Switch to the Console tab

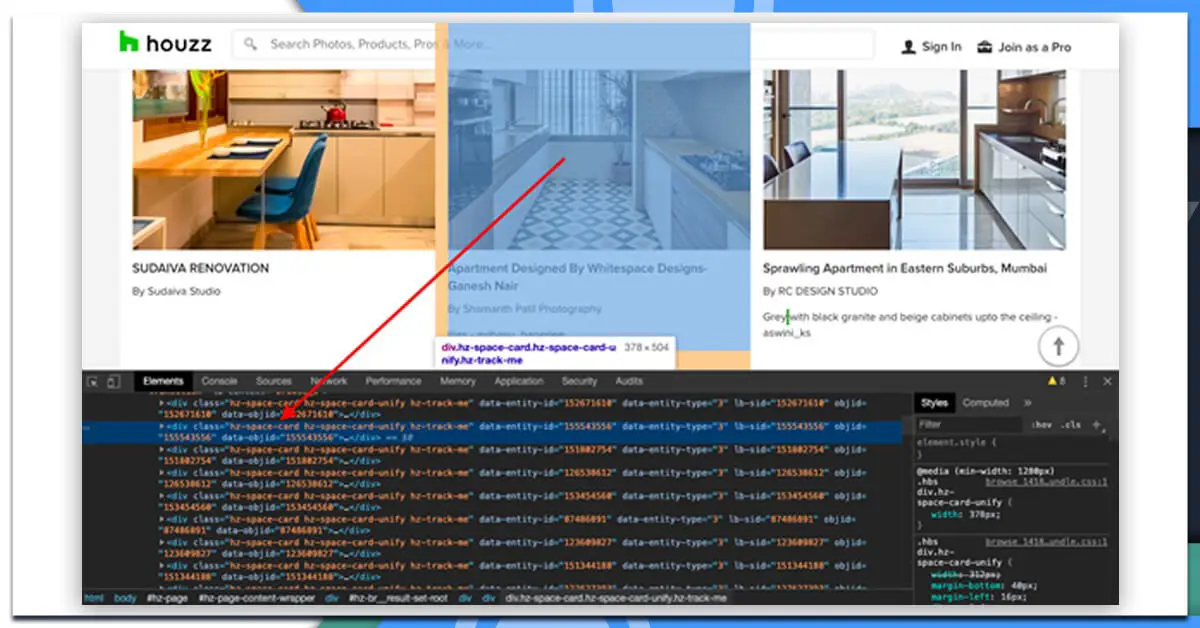click(219, 381)
